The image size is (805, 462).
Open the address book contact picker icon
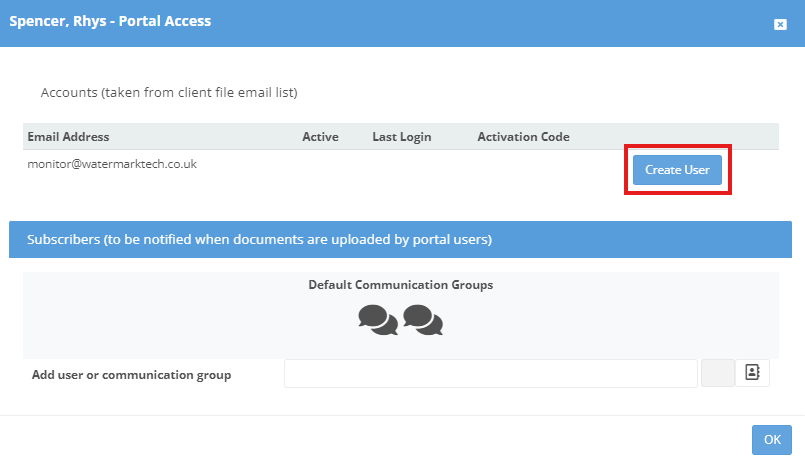pos(753,373)
